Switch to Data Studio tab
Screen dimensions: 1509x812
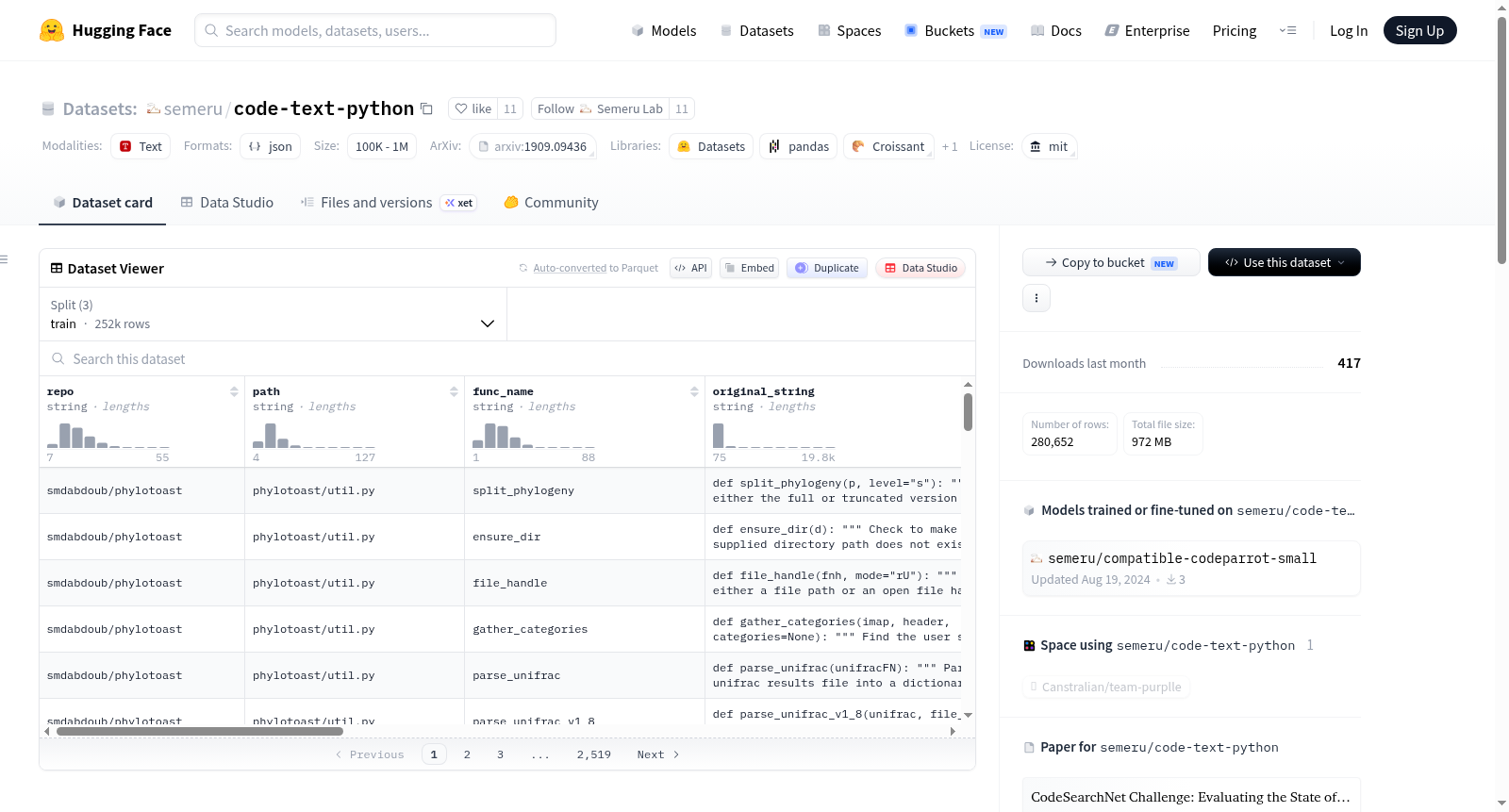point(227,203)
